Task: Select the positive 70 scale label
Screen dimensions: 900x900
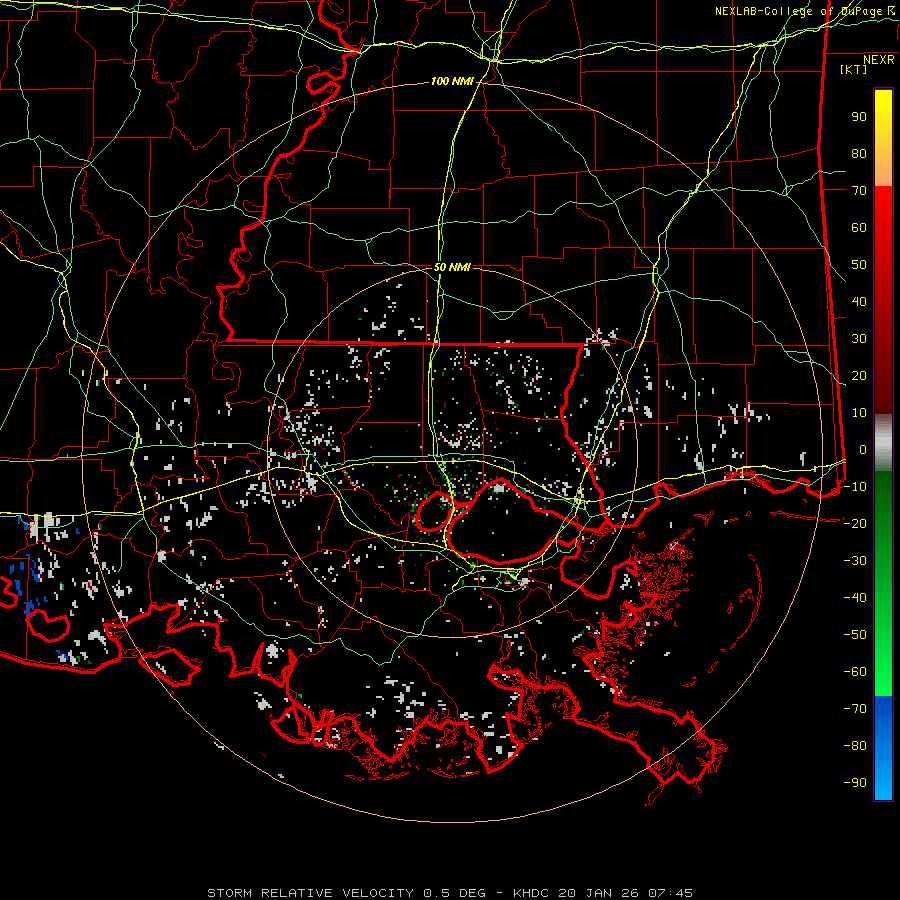Action: pyautogui.click(x=859, y=191)
